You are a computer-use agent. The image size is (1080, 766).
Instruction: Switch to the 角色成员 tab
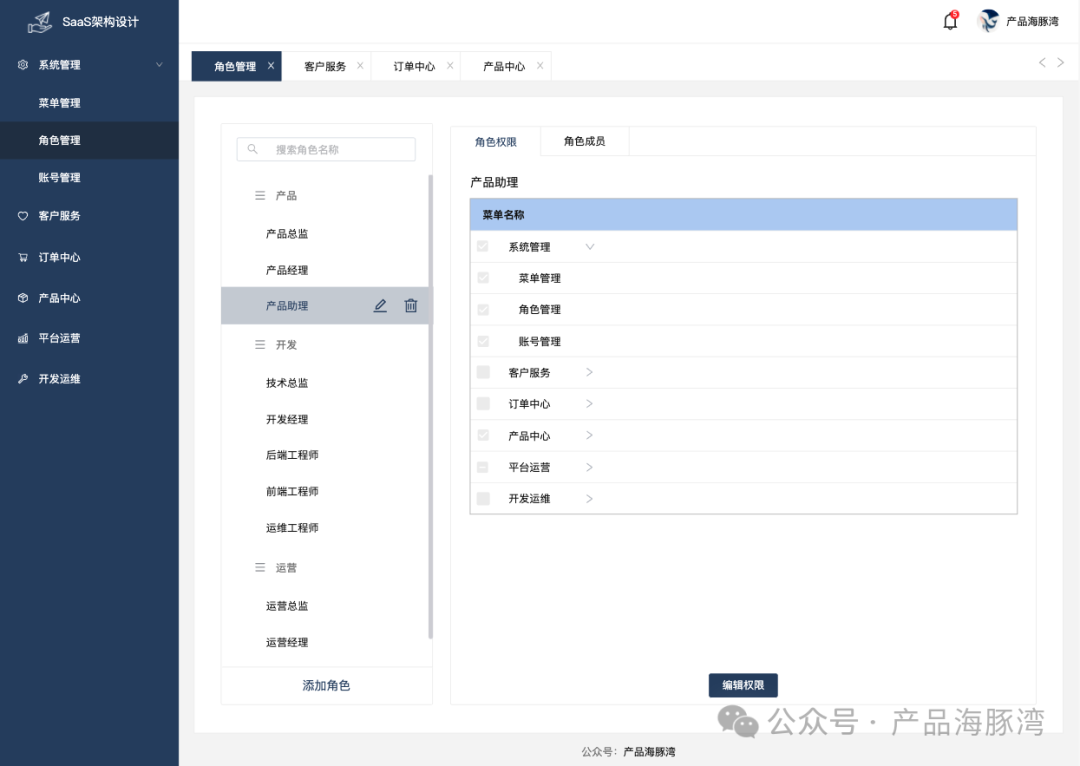click(584, 141)
